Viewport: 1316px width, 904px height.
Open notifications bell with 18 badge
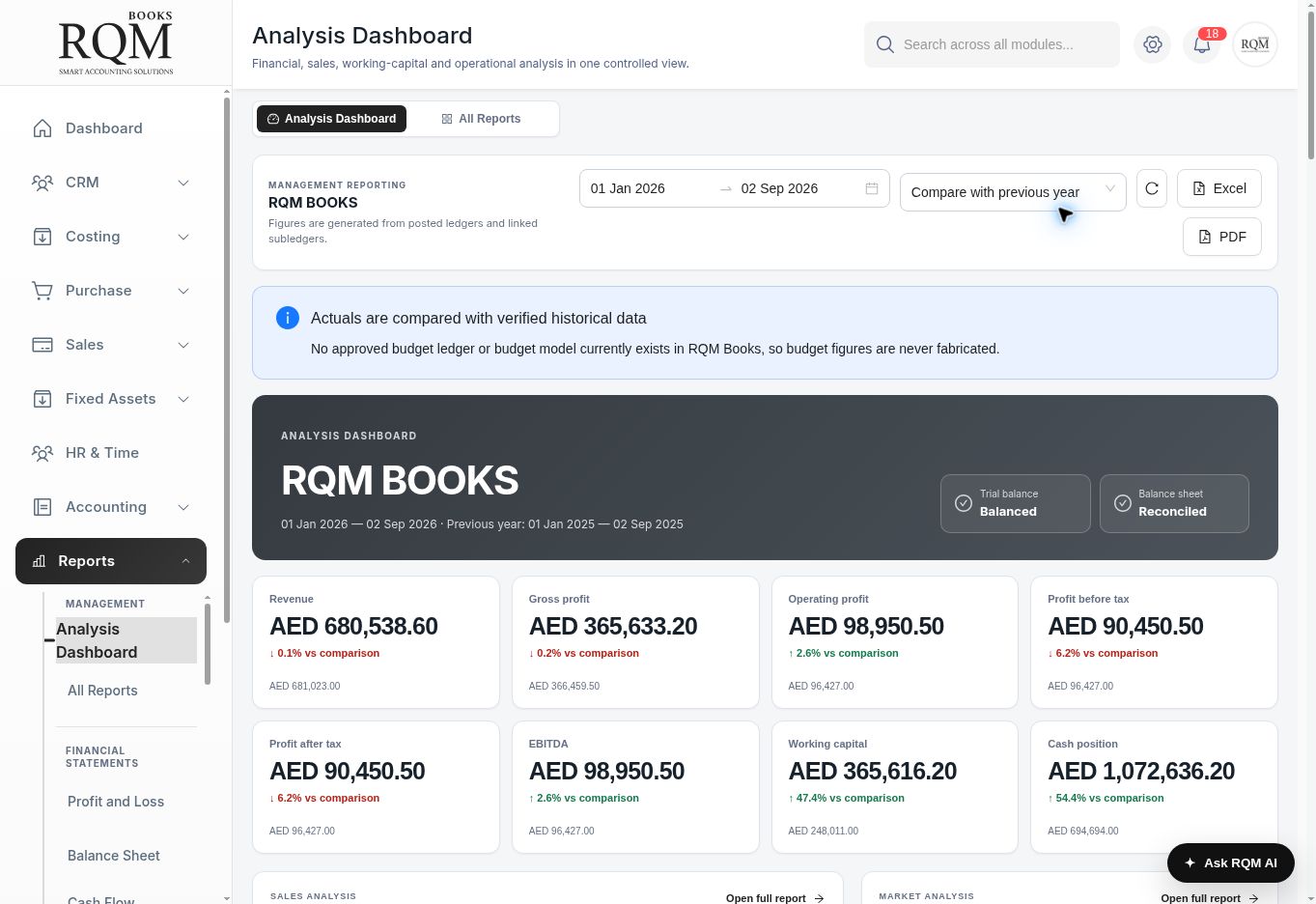(1202, 44)
